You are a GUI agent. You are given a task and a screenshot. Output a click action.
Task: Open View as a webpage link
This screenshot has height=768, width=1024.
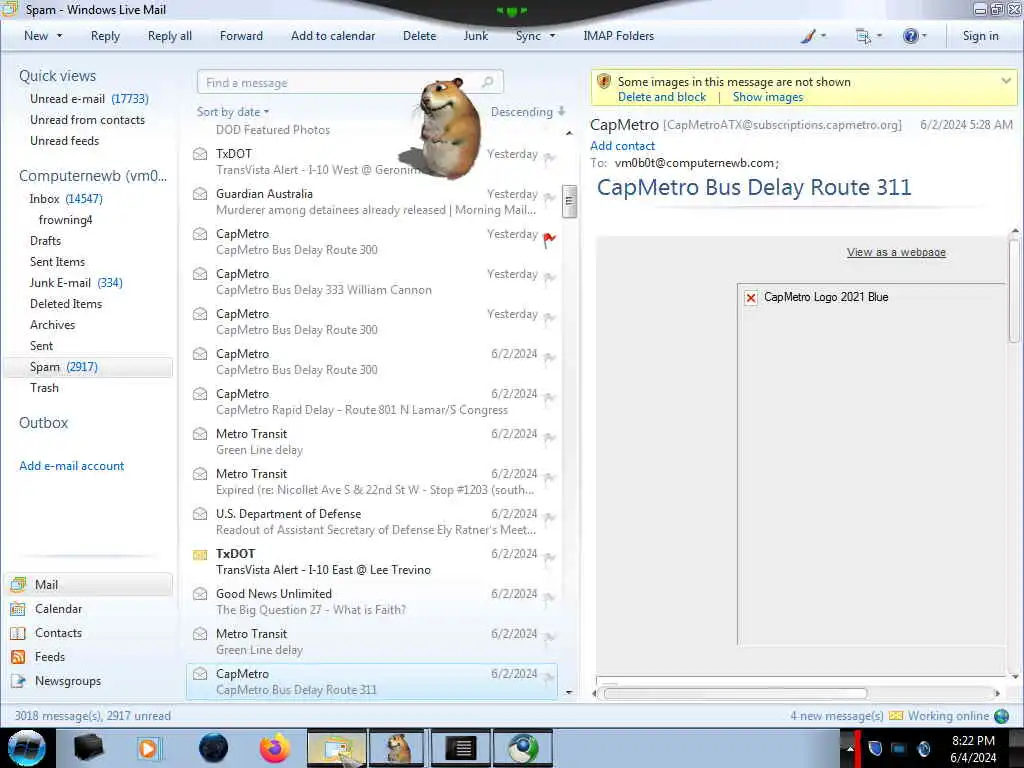tap(896, 252)
